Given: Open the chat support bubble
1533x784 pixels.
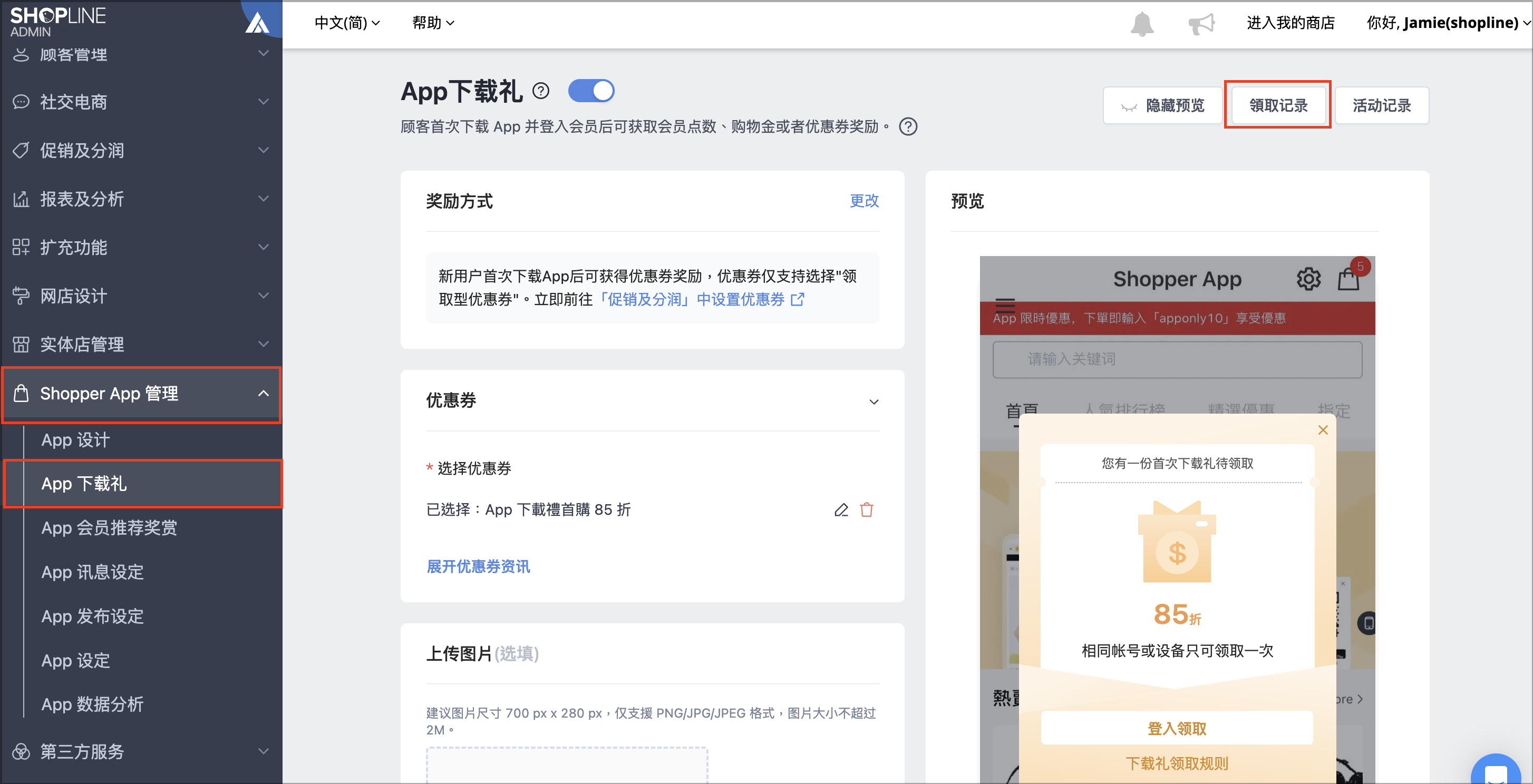Looking at the screenshot, I should coord(1496,770).
